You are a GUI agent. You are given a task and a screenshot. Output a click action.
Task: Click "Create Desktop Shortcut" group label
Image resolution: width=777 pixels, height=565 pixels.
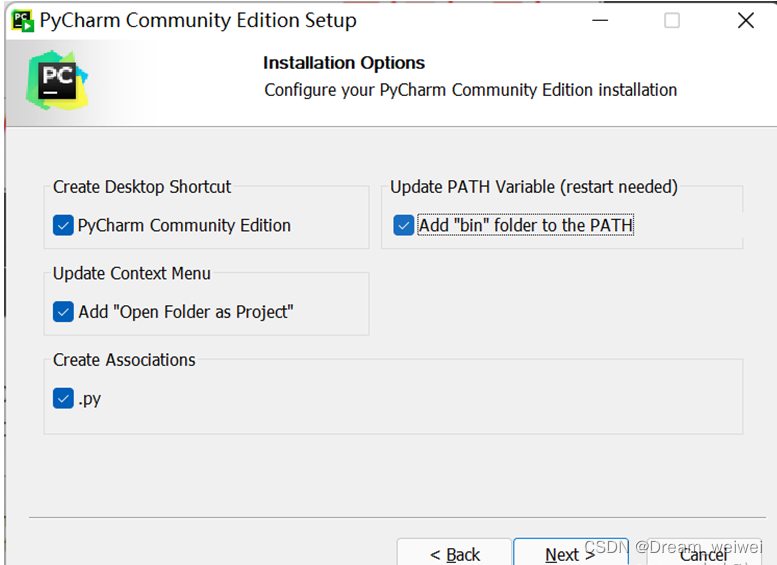point(142,187)
